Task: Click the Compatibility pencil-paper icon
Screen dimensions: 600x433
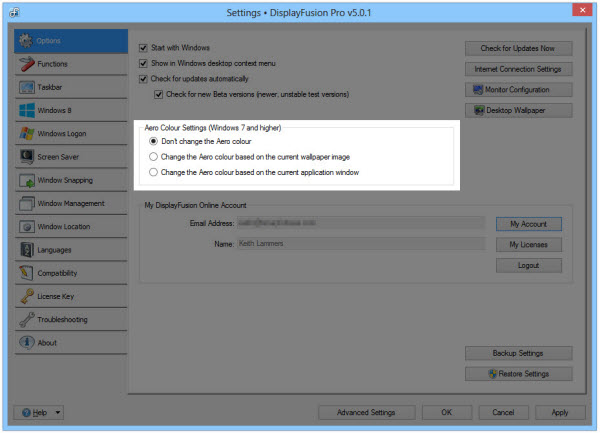Action: tap(26, 273)
